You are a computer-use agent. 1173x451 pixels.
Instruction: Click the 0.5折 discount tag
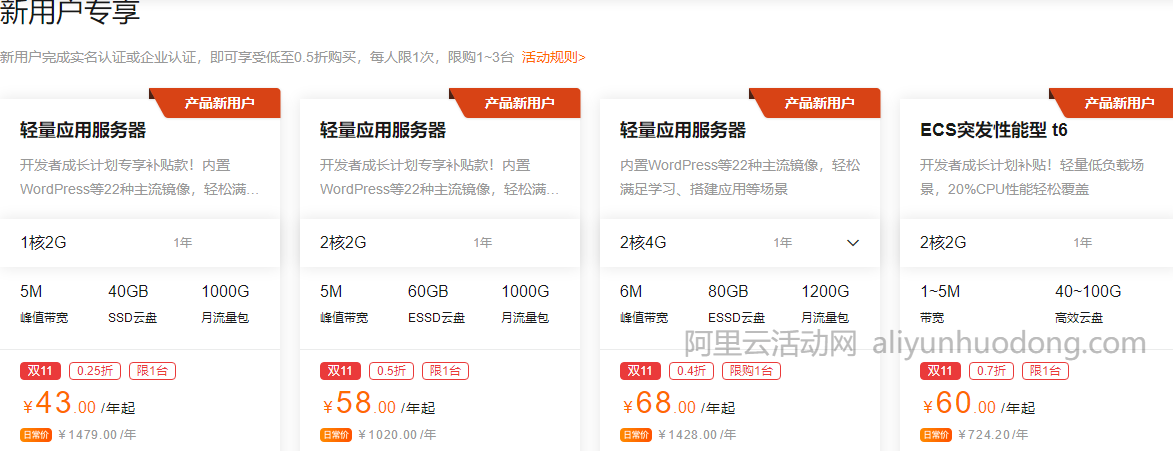click(392, 370)
